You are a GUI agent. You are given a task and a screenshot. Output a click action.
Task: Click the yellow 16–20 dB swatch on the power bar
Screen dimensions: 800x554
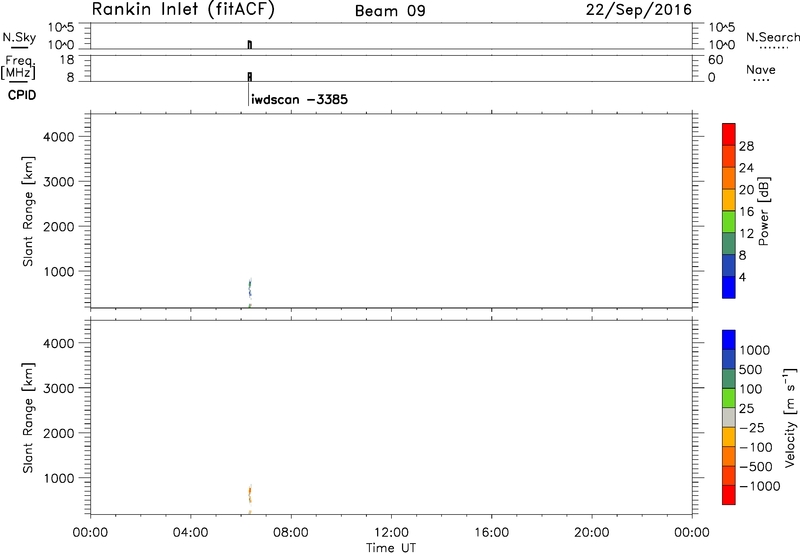tap(729, 200)
